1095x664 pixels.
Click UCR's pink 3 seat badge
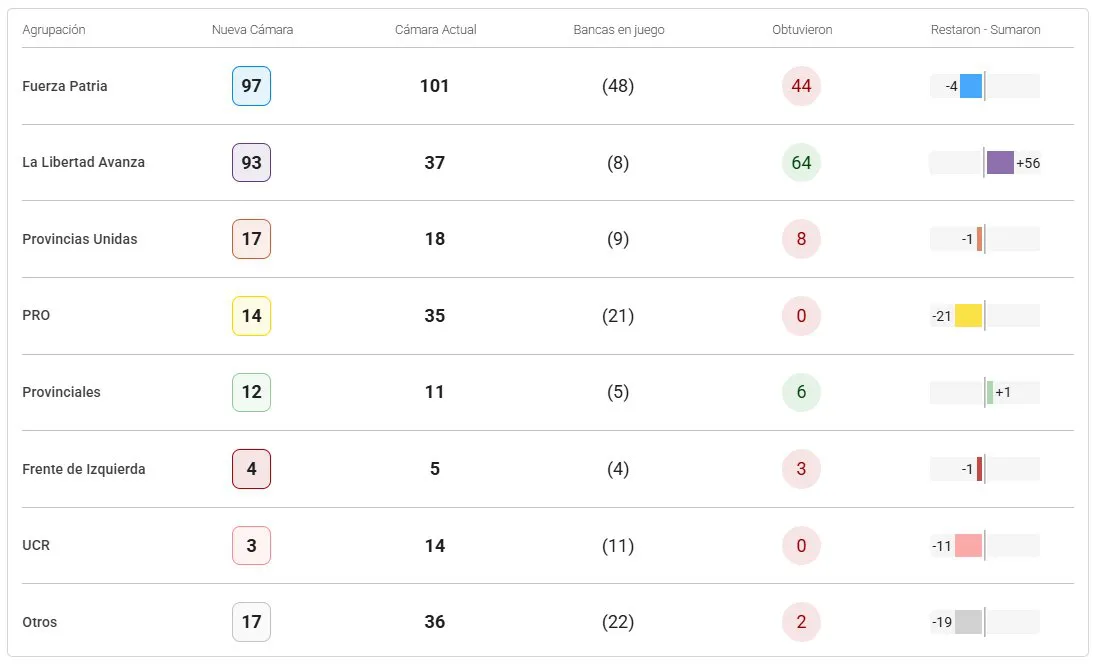(x=251, y=546)
